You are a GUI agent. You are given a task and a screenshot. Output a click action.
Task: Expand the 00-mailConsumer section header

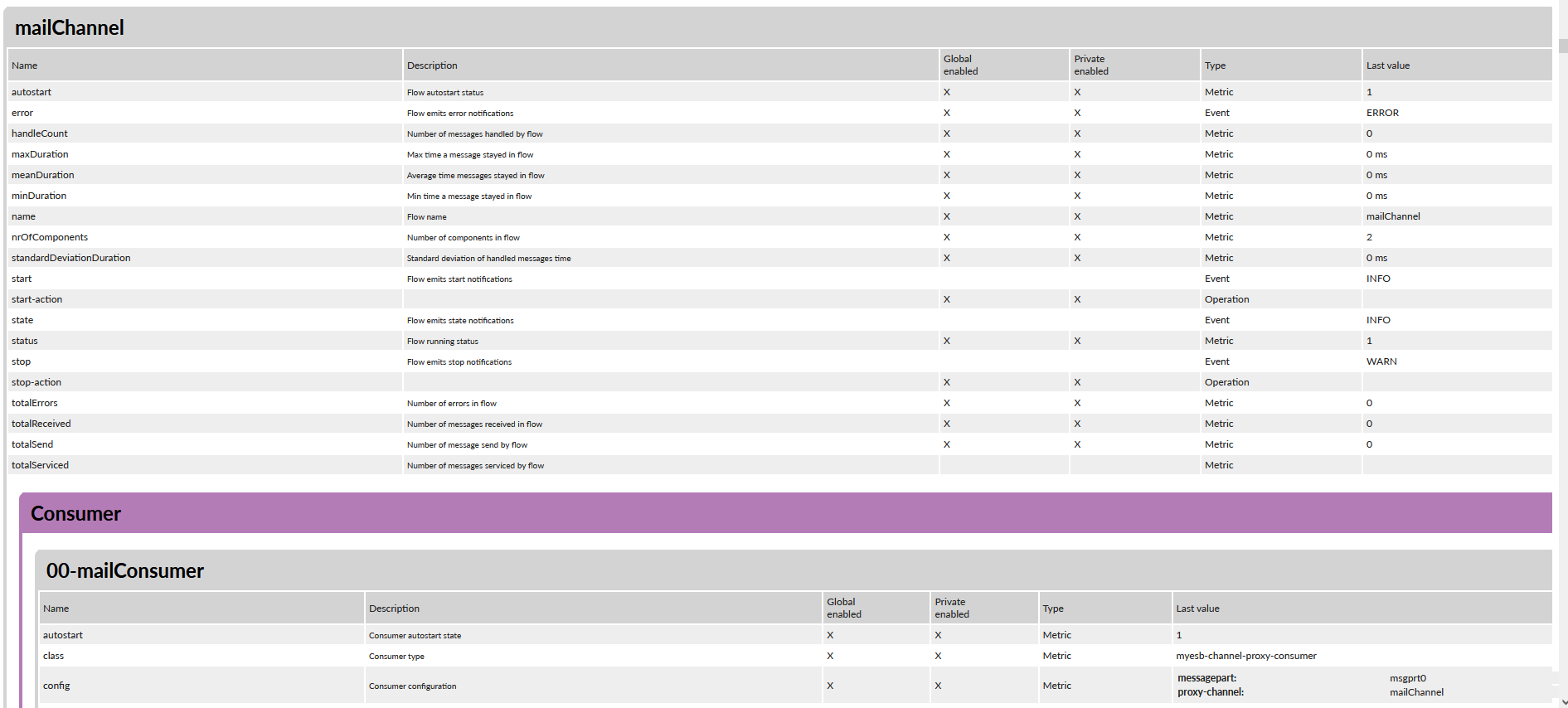125,571
